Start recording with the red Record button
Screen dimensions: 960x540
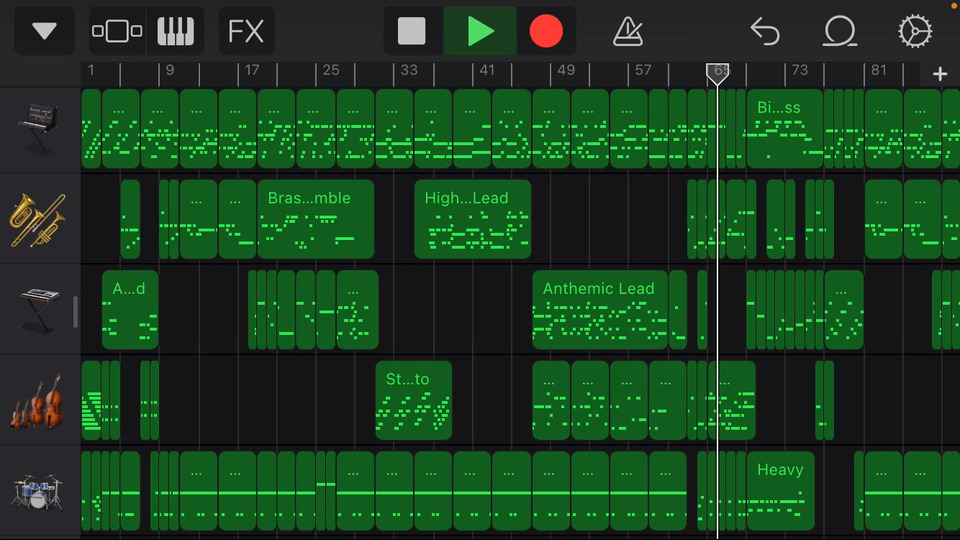pos(546,31)
